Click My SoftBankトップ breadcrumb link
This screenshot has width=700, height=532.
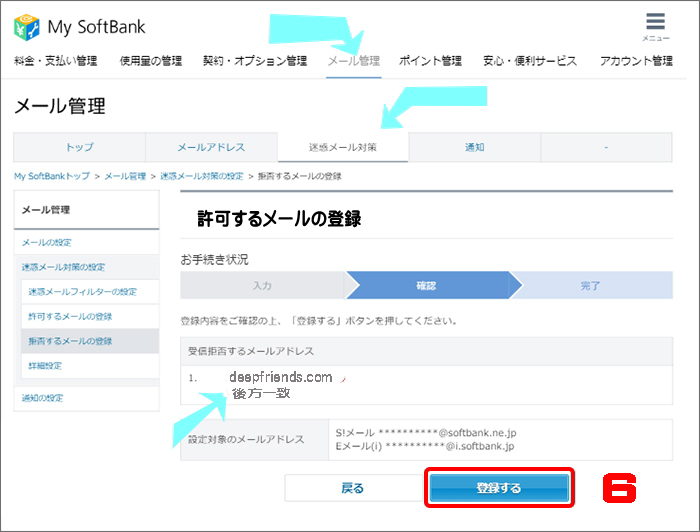52,176
